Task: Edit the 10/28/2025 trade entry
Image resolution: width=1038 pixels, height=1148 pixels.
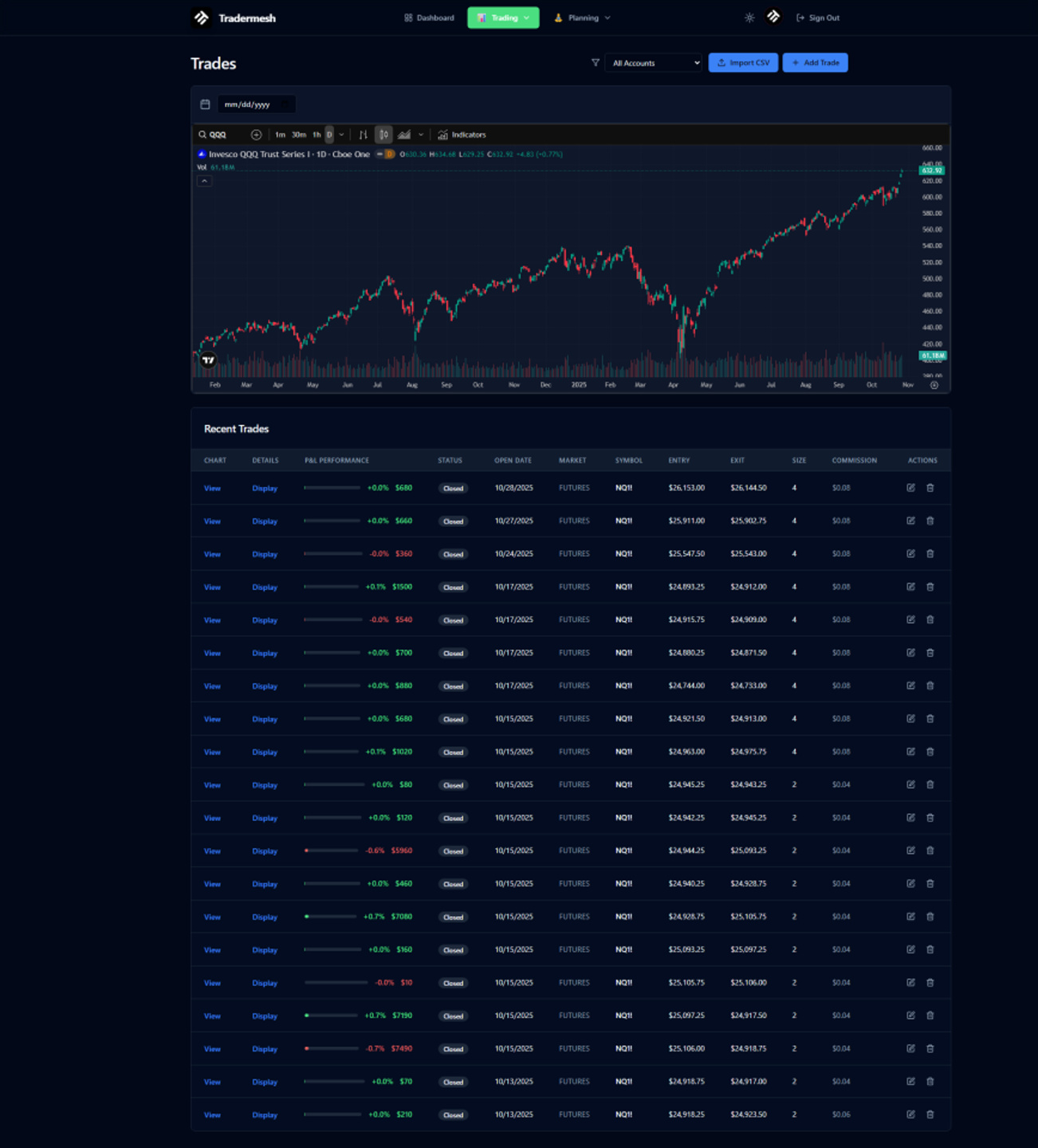Action: click(910, 488)
